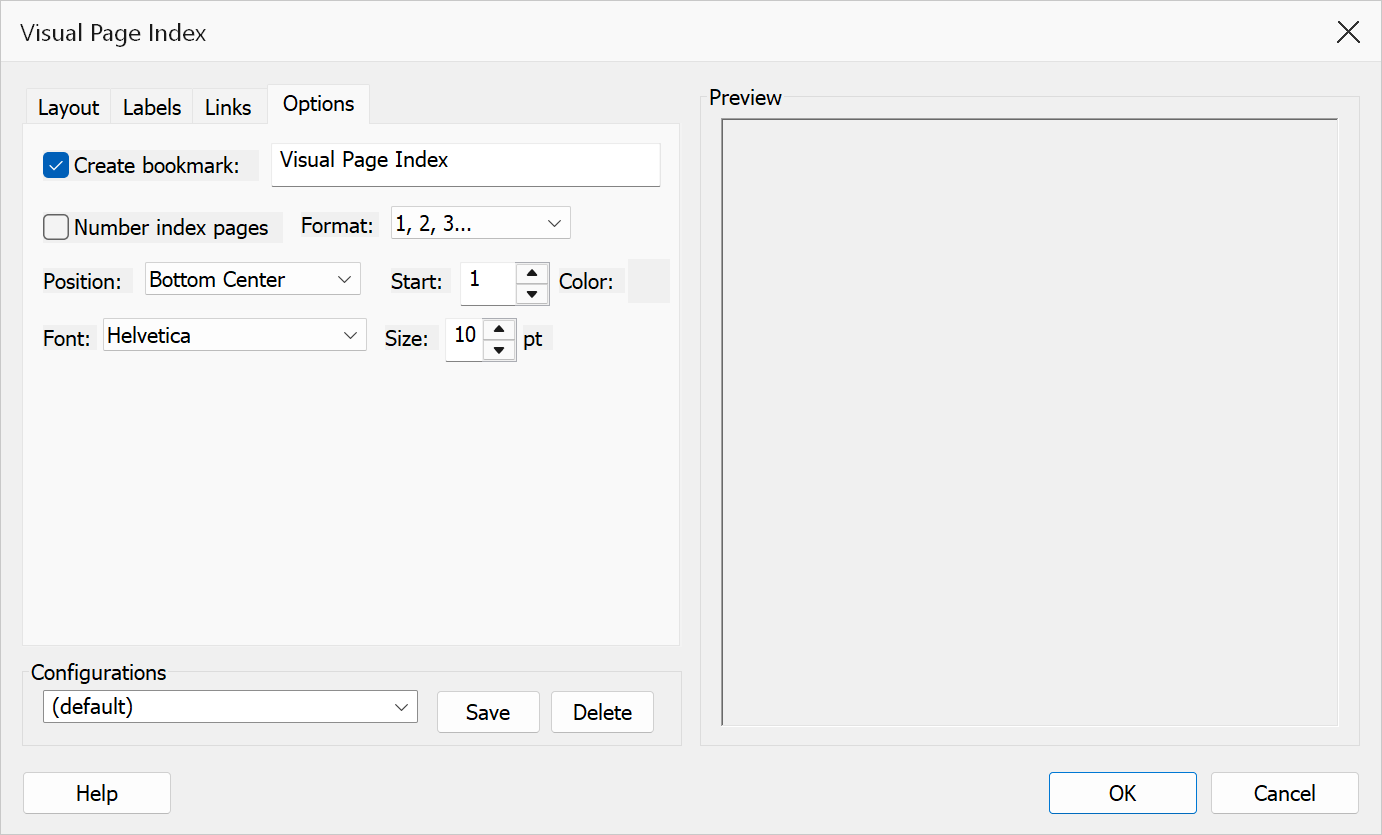The width and height of the screenshot is (1382, 835).
Task: Expand the Position dropdown set to Bottom Center
Action: click(x=252, y=279)
